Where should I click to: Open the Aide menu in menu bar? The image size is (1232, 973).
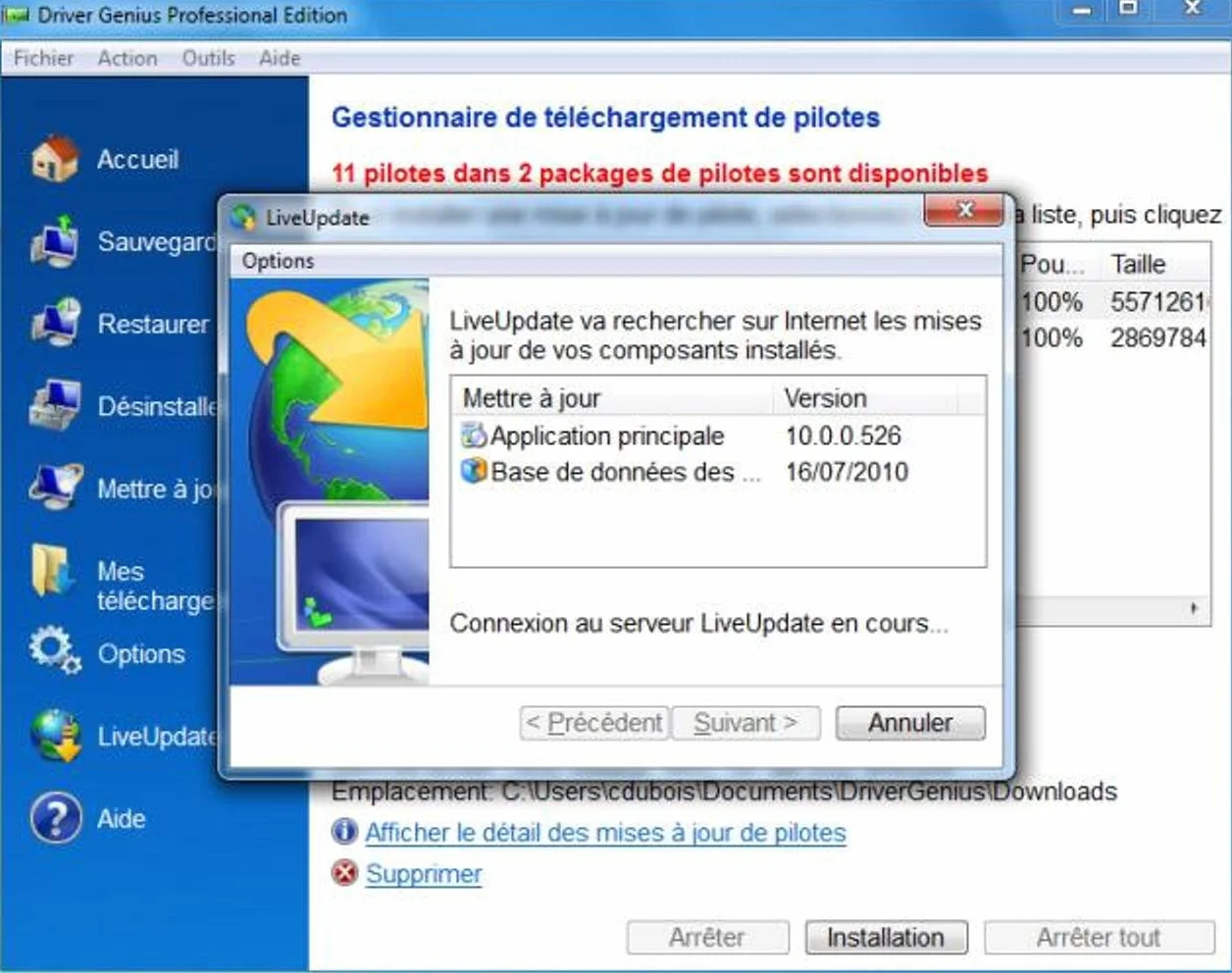pyautogui.click(x=280, y=58)
